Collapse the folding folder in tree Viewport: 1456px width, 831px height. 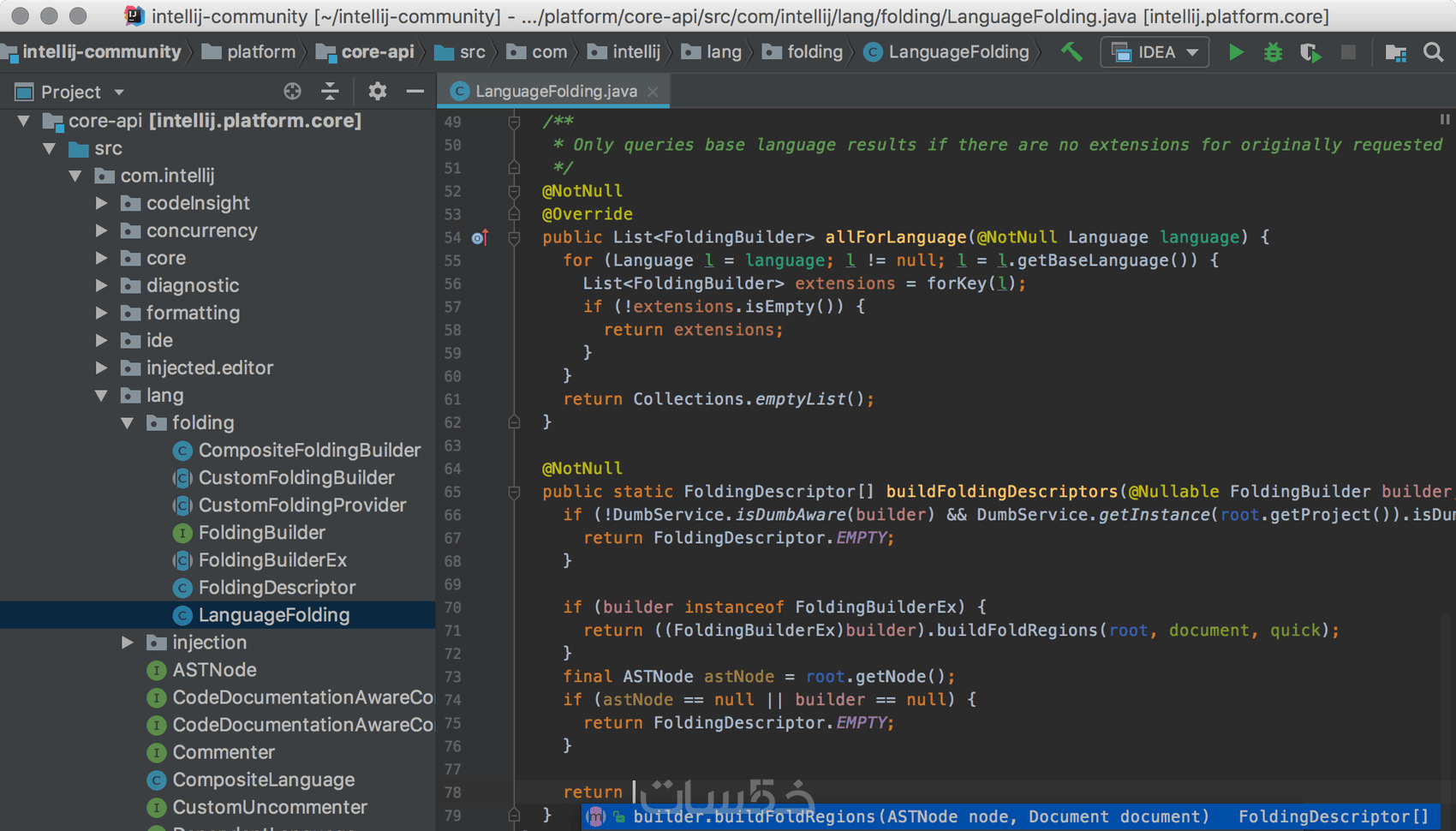coord(128,422)
